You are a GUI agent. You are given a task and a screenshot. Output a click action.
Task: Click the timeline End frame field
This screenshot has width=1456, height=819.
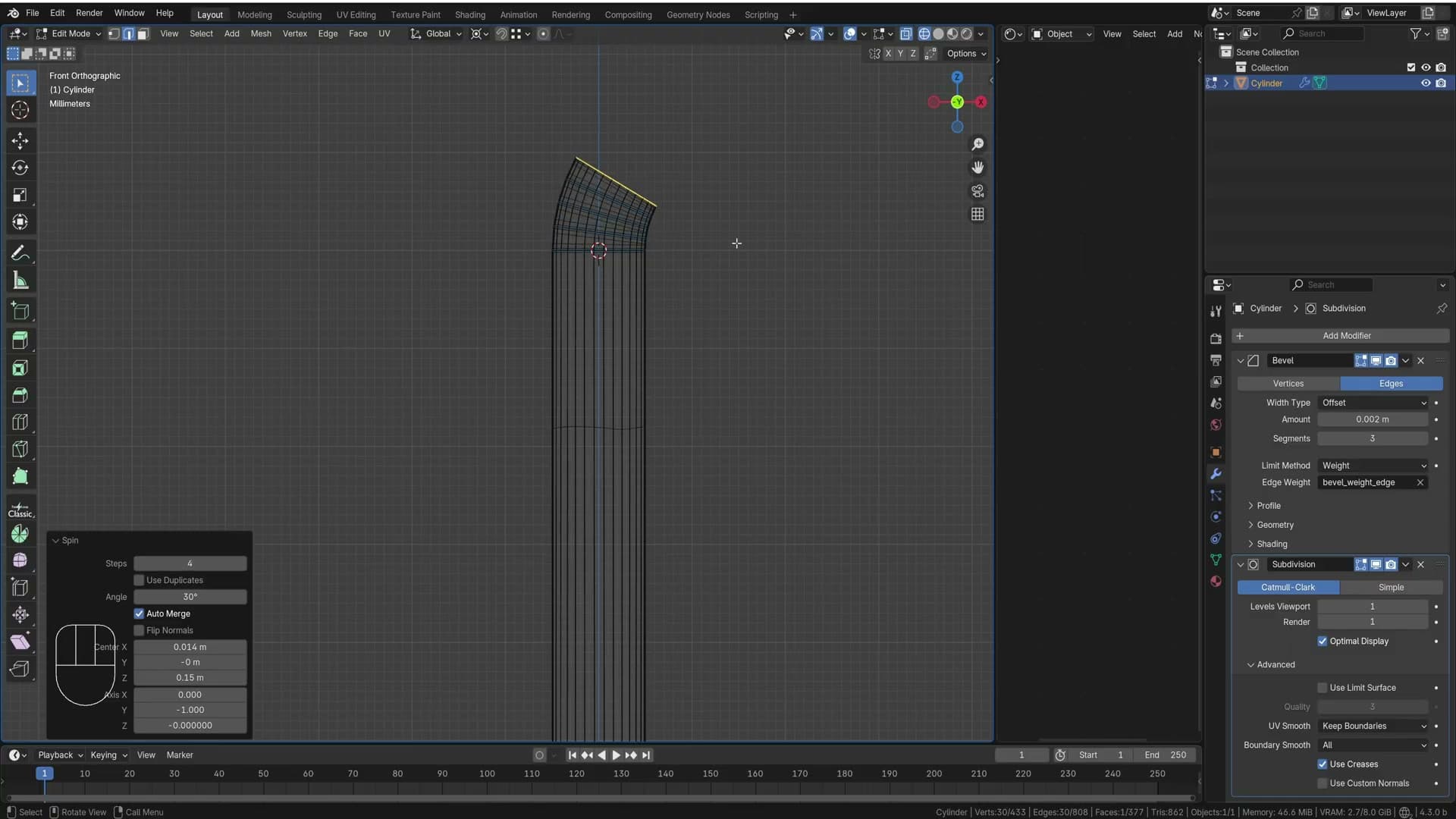point(1166,755)
